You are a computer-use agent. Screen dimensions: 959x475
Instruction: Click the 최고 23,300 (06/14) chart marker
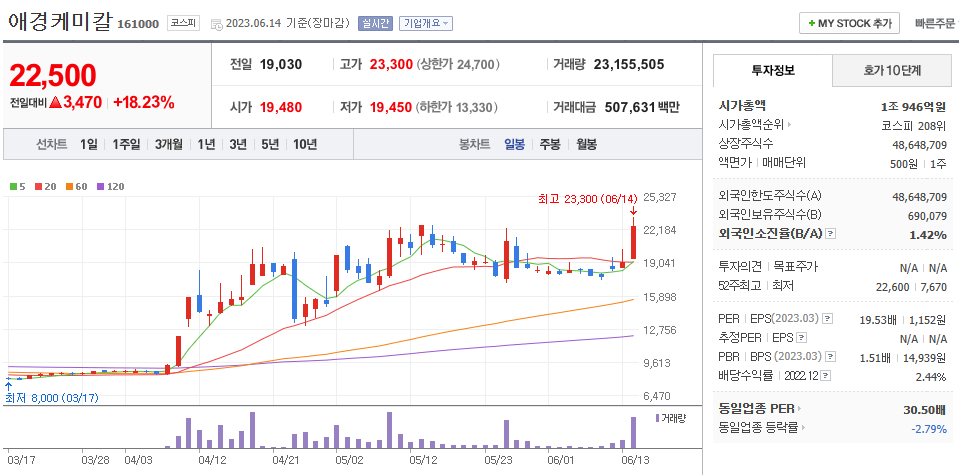[588, 199]
